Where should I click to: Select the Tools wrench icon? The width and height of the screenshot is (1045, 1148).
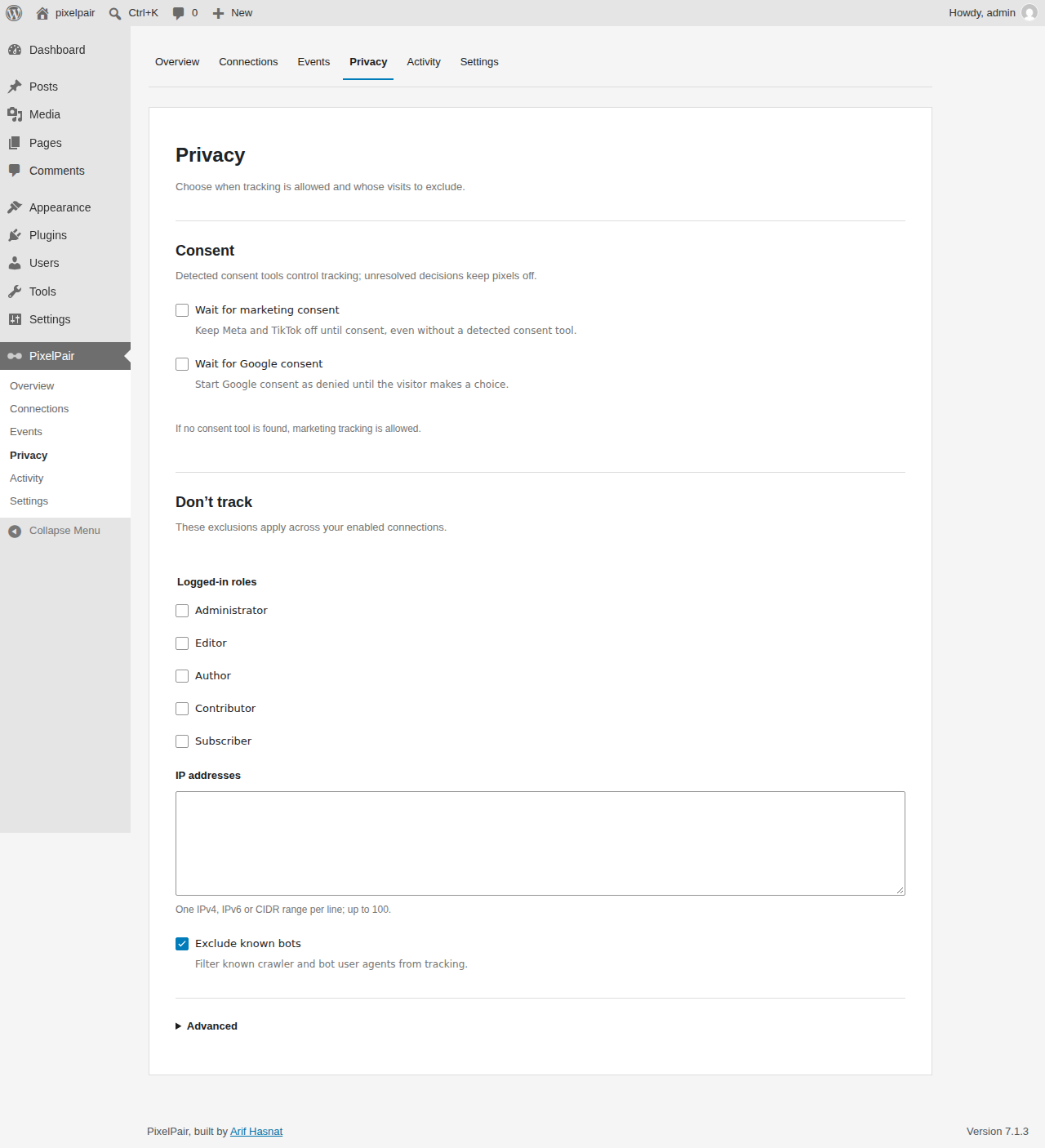[15, 291]
